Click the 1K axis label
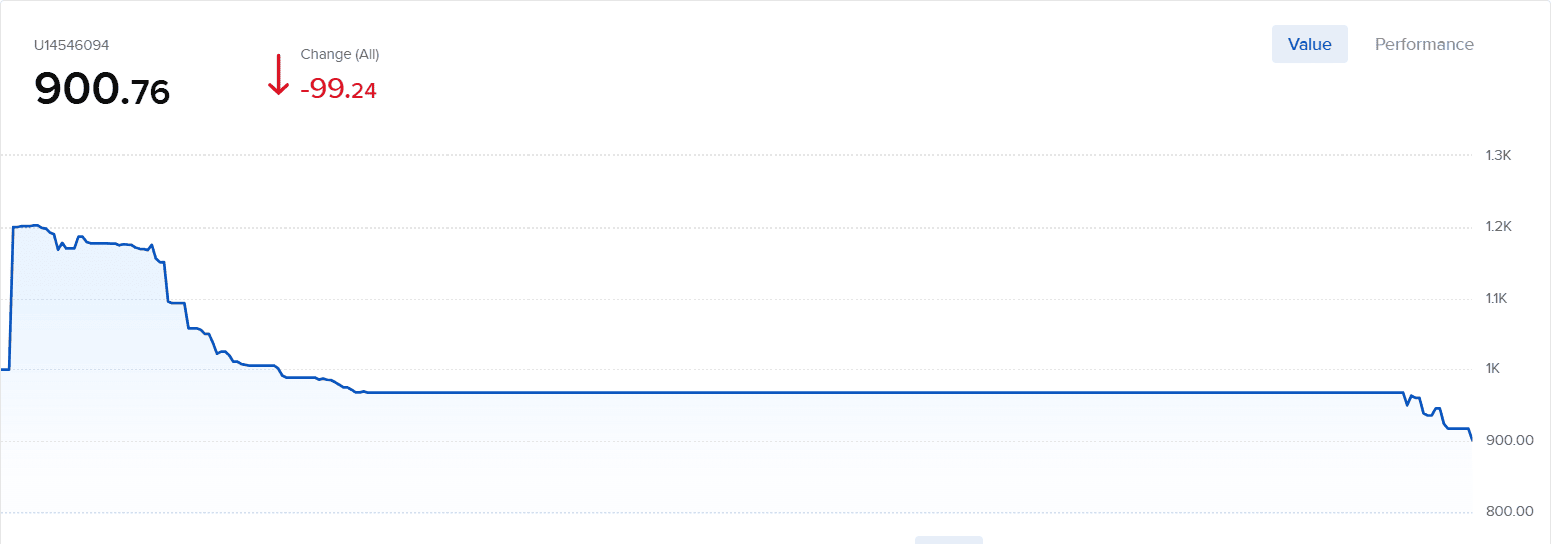The width and height of the screenshot is (1560, 544). coord(1492,369)
